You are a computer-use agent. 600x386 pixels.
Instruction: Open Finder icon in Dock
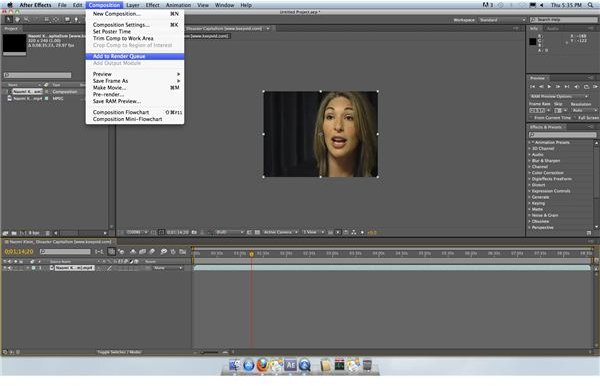coord(235,365)
